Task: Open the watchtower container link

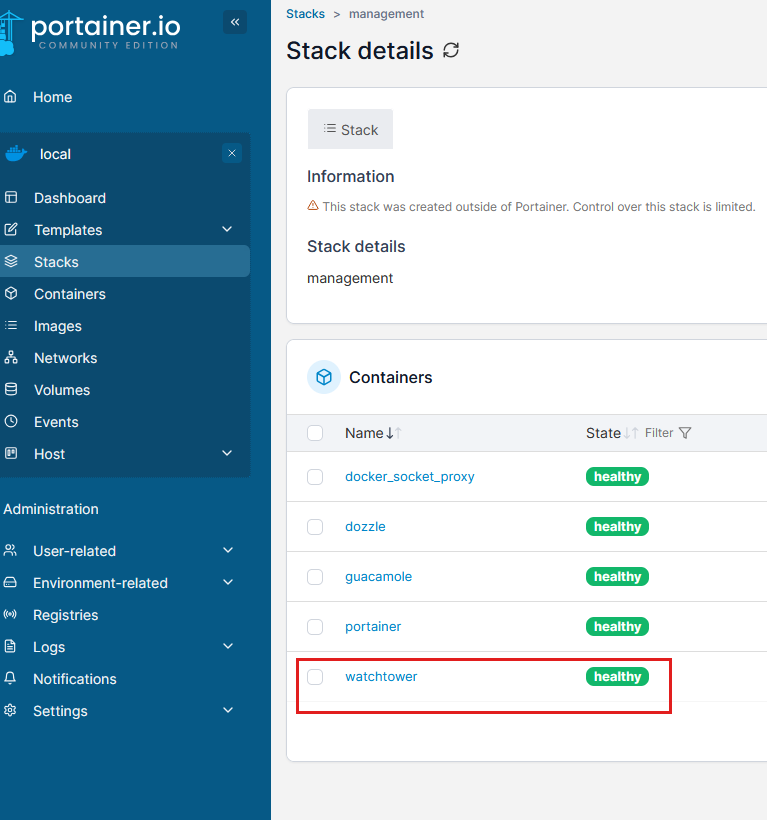Action: (x=381, y=677)
